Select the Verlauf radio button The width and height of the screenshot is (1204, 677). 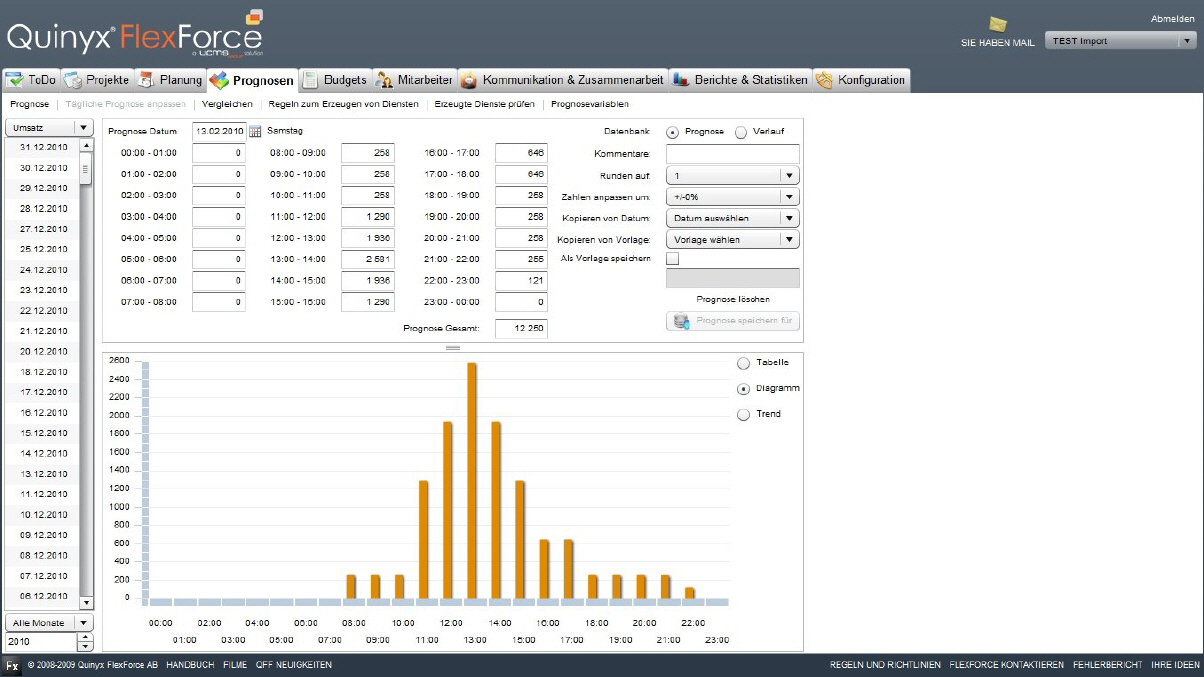741,132
